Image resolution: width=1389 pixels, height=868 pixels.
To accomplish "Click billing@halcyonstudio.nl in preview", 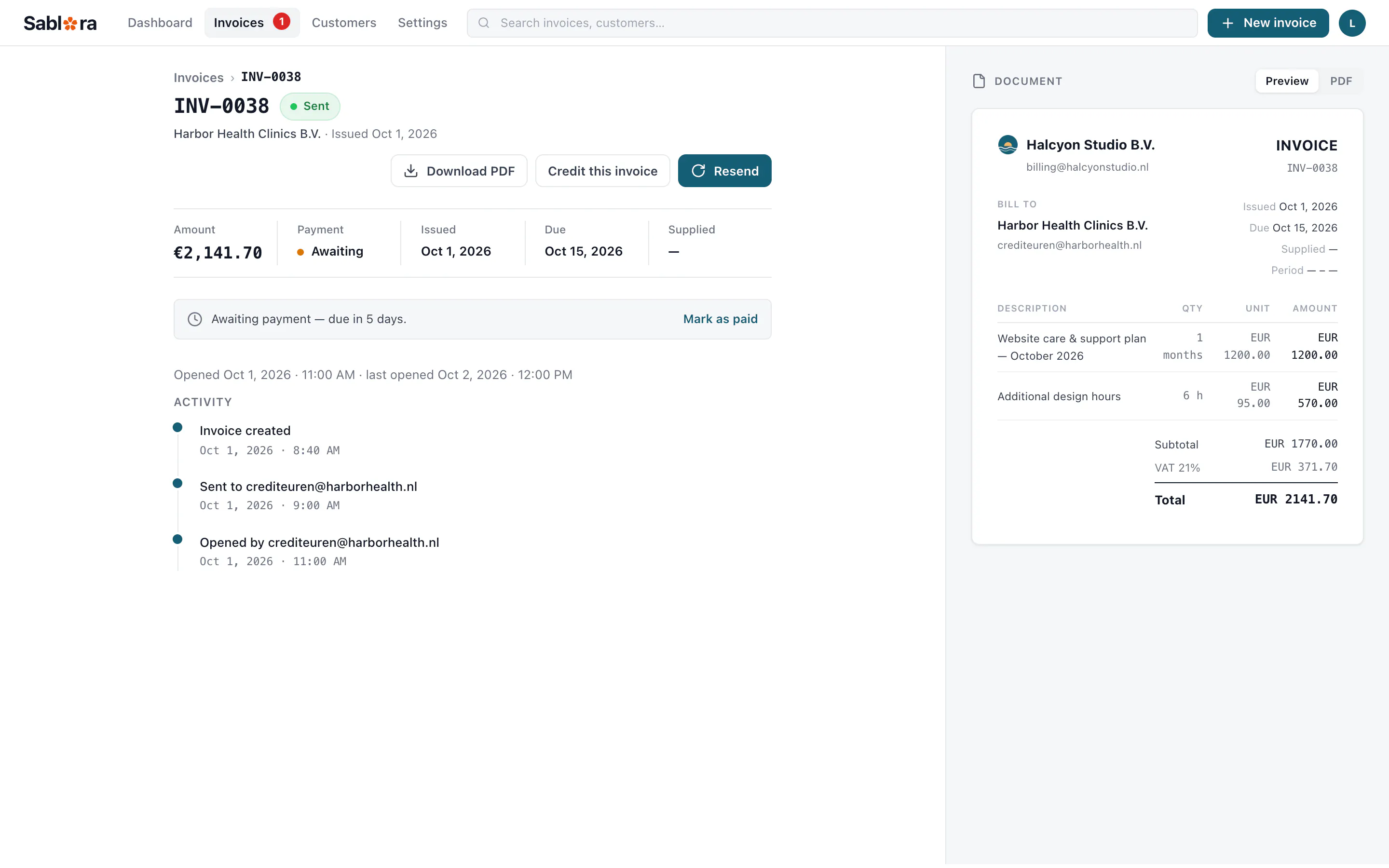I will [1087, 167].
